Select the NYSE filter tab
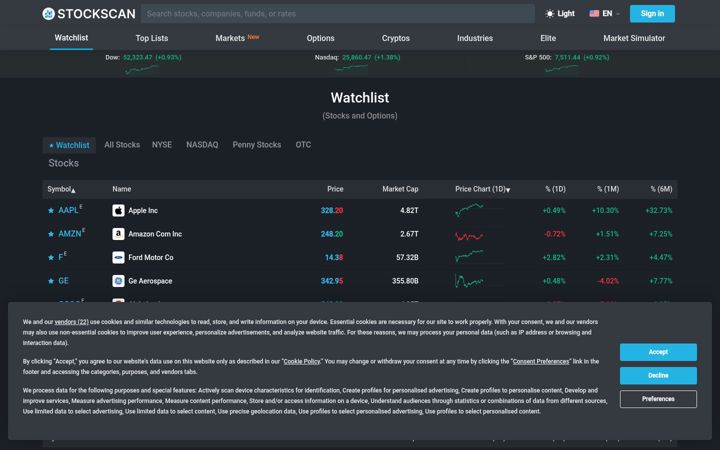This screenshot has width=720, height=450. (x=162, y=145)
